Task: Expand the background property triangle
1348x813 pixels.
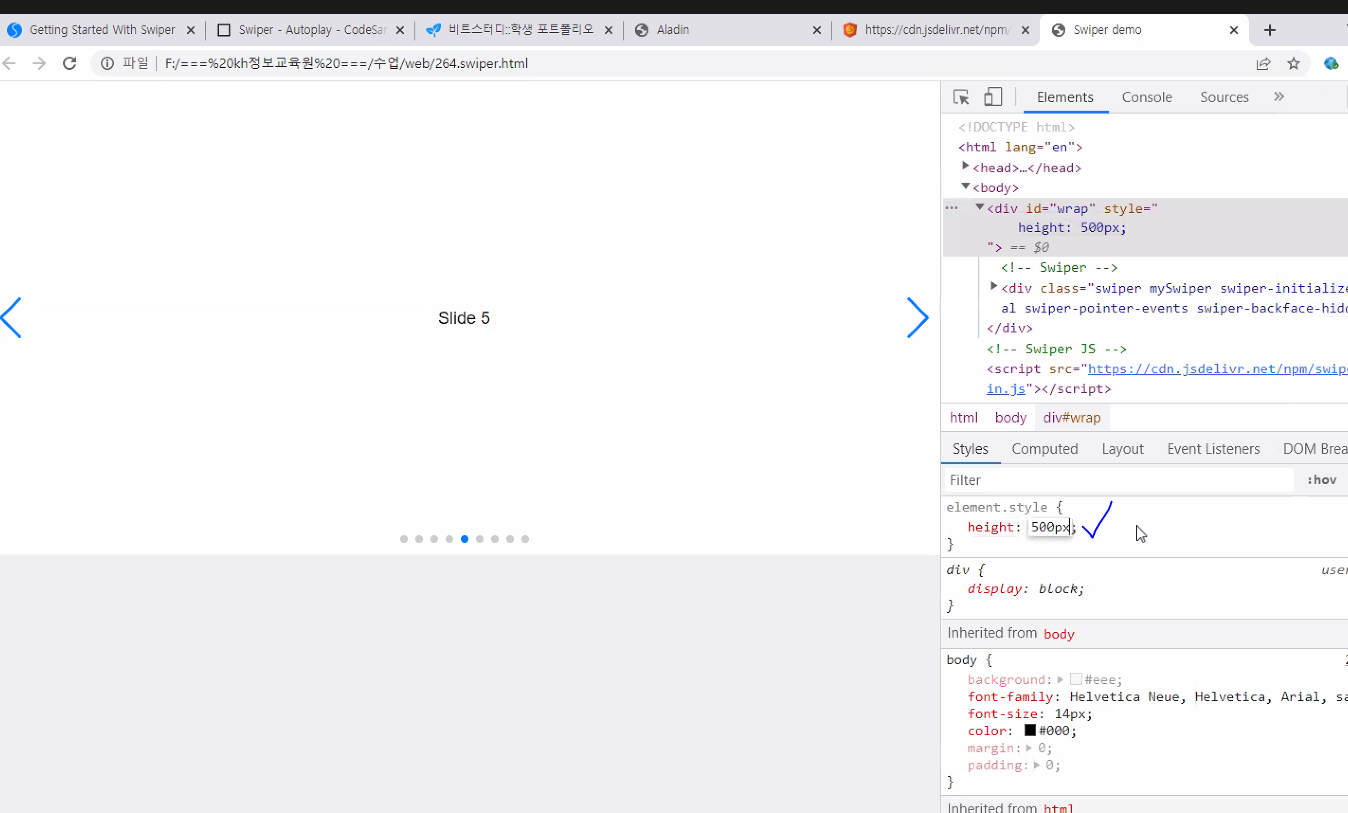Action: pyautogui.click(x=1060, y=679)
